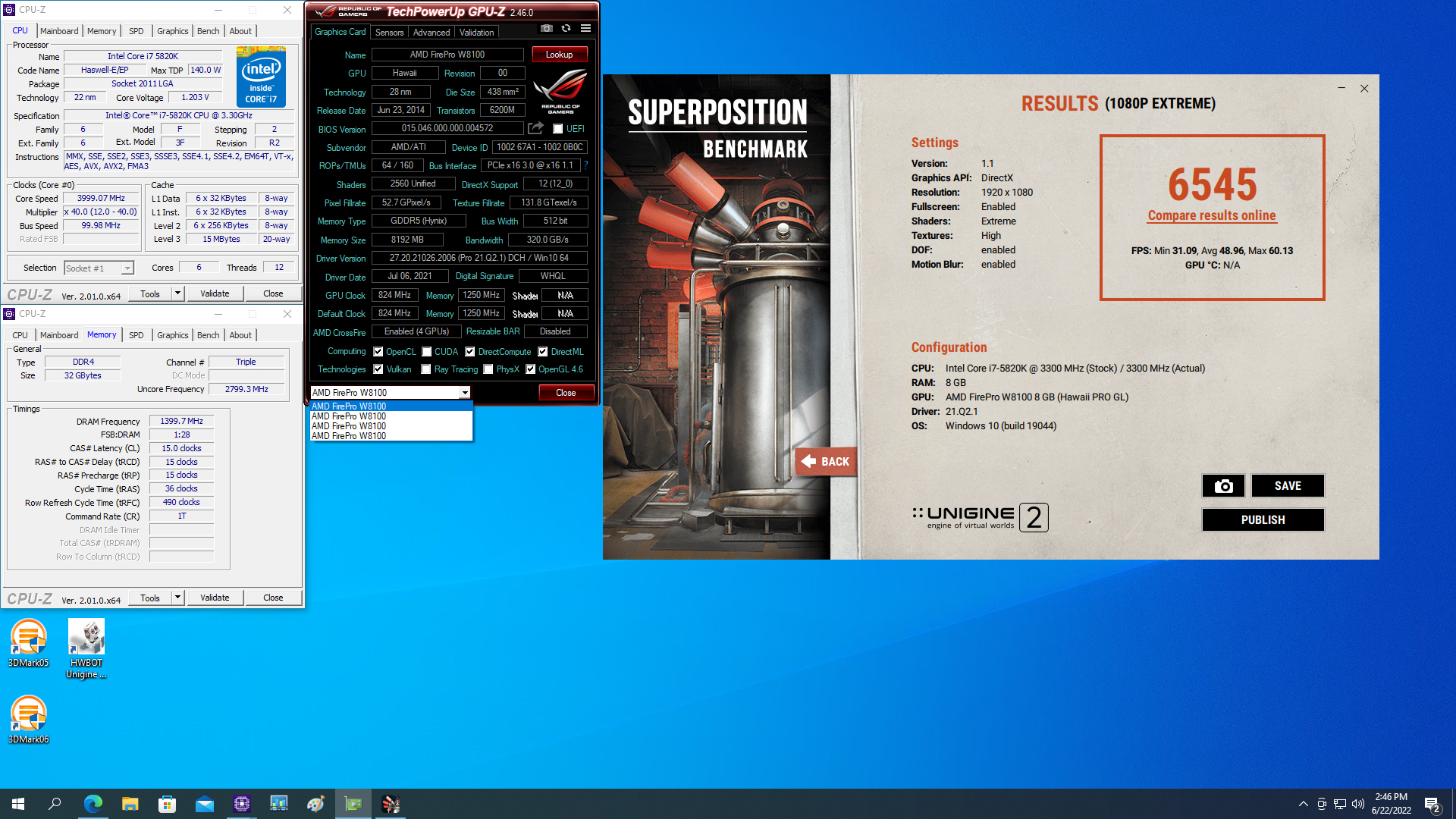Toggle the DirectCompute checkbox
Viewport: 1456px width, 819px height.
(x=469, y=352)
